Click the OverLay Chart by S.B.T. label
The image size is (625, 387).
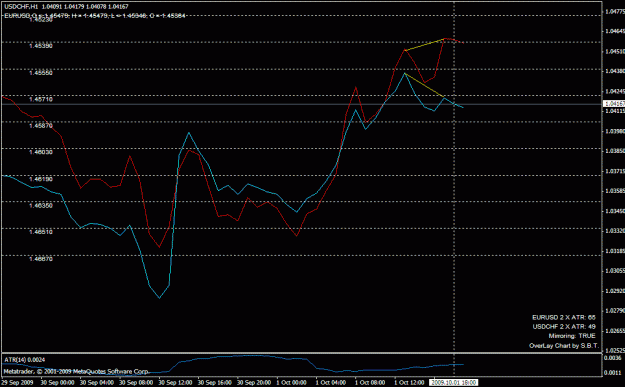coord(564,346)
